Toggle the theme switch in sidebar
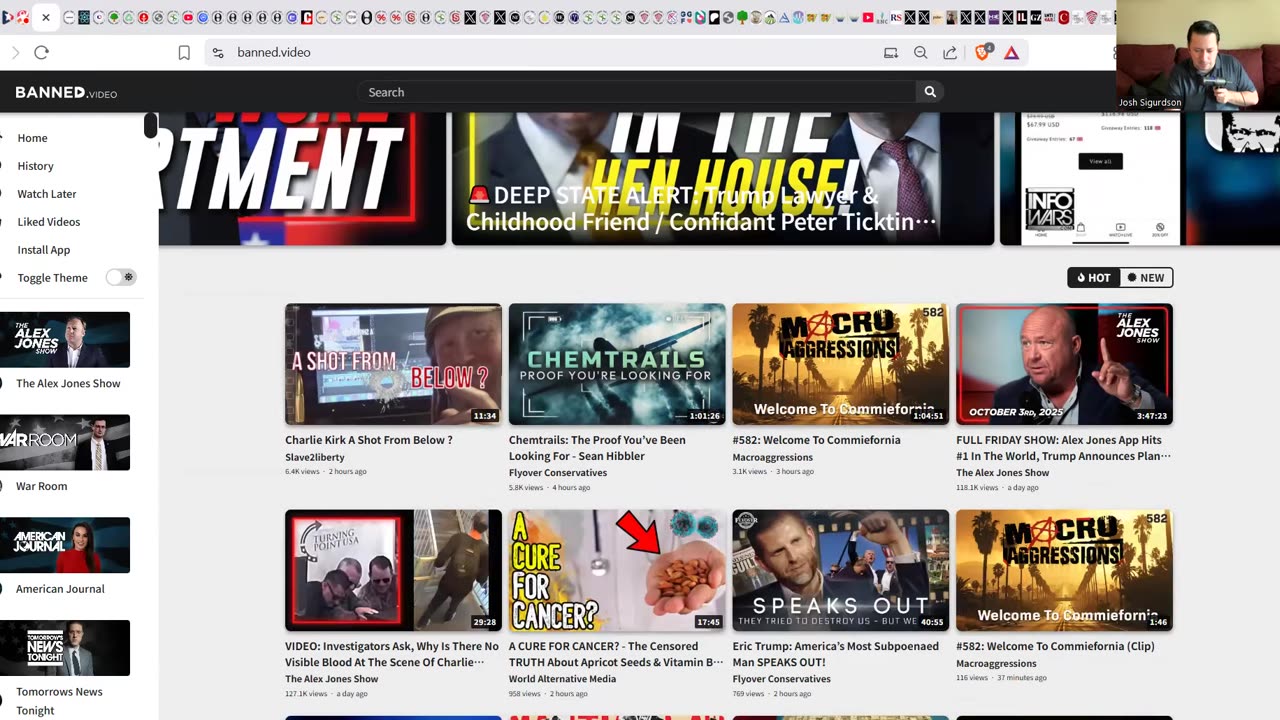1280x720 pixels. tap(121, 277)
